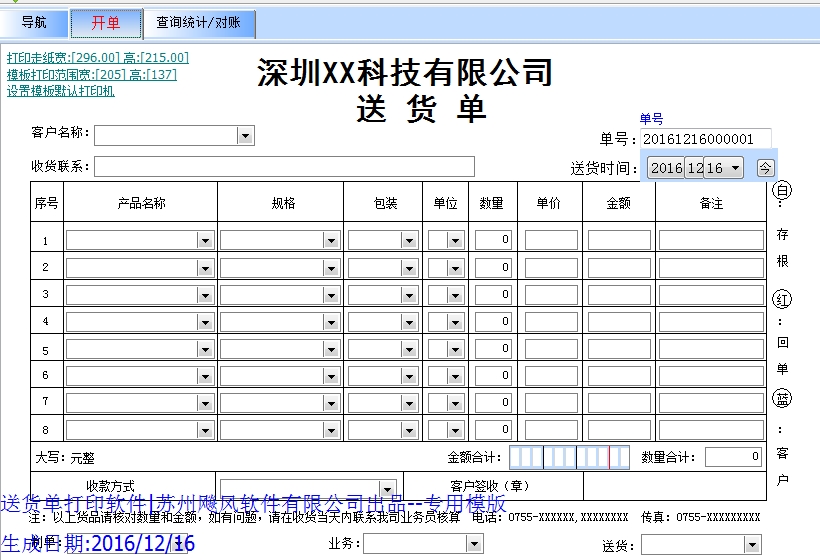This screenshot has width=820, height=560.
Task: Click the 客户签收（章） label
Action: 490,486
